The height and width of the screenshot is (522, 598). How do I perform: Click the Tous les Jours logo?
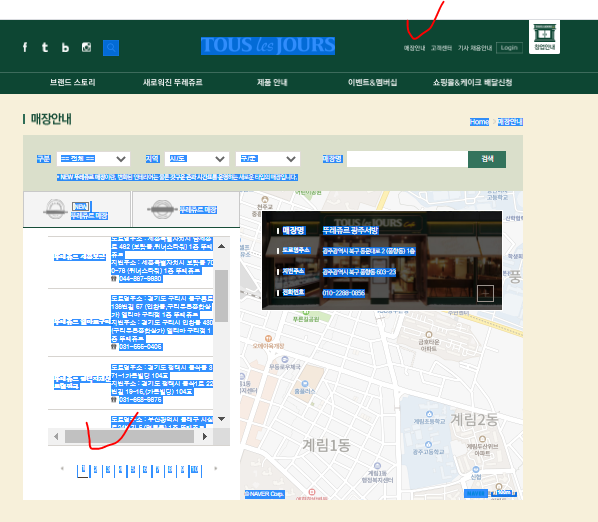coord(268,46)
